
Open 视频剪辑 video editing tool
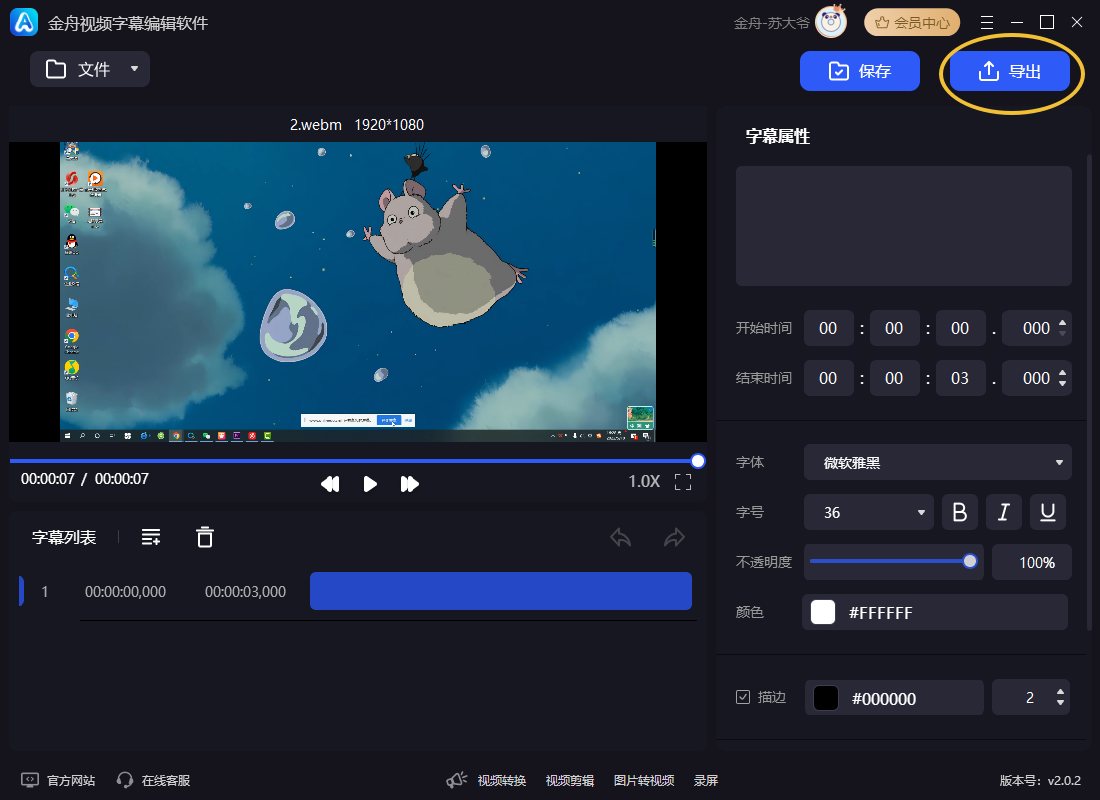click(x=570, y=780)
